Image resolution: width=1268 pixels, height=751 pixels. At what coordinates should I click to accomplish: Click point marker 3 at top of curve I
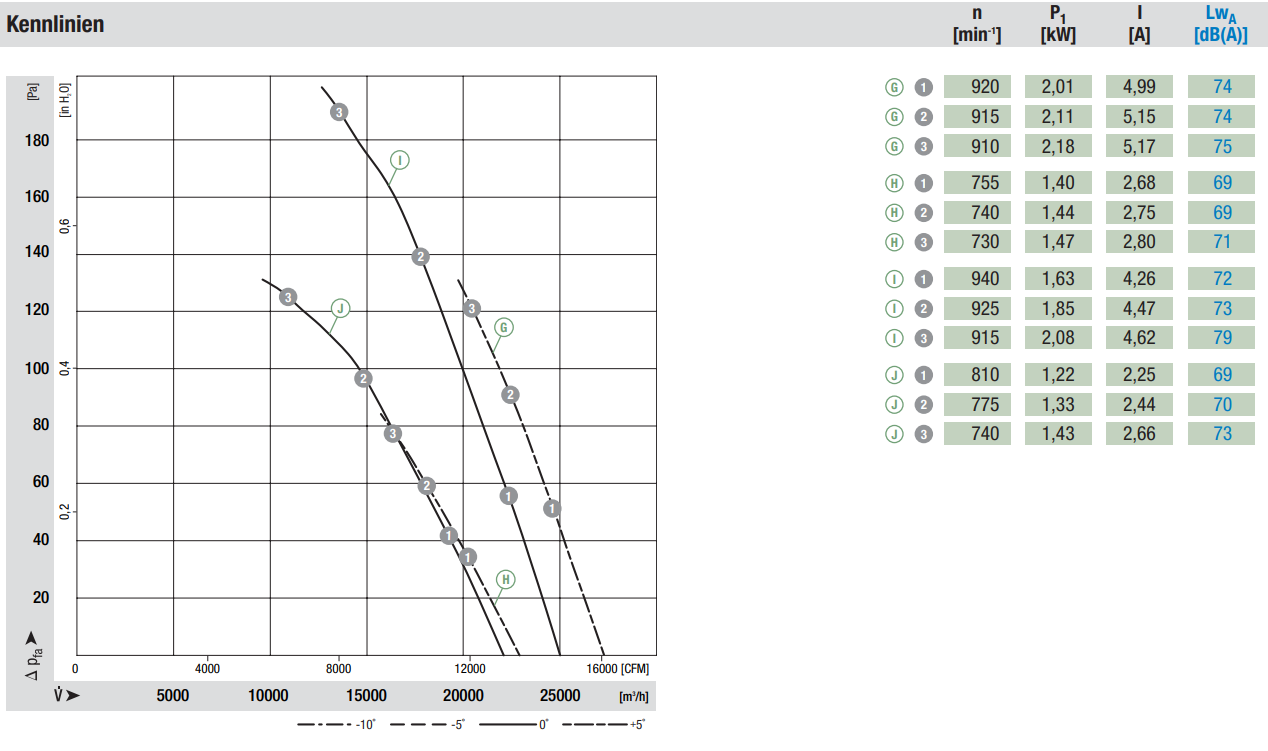340,112
